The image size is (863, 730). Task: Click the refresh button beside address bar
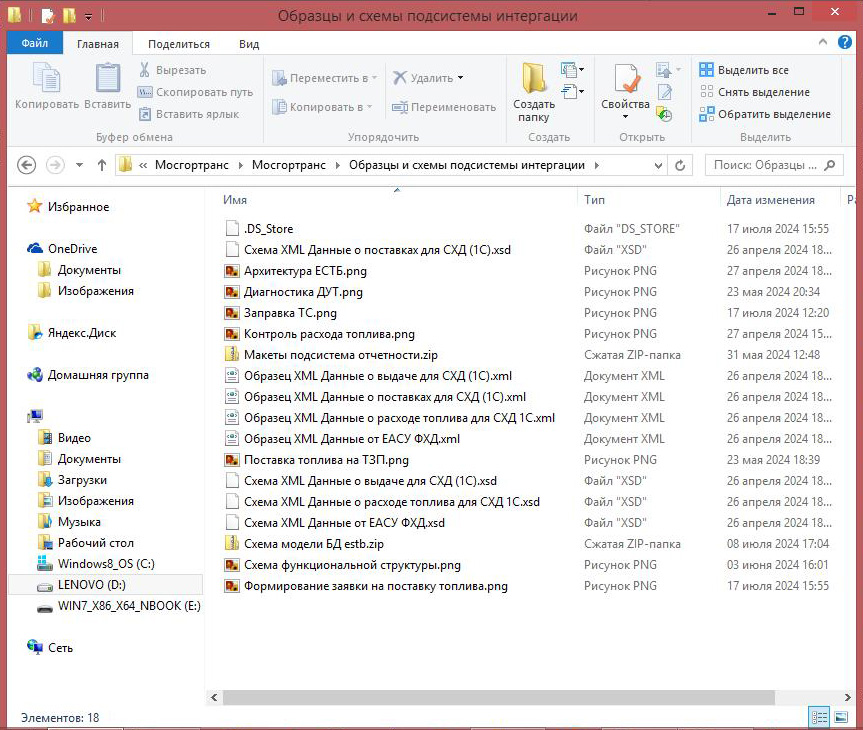click(x=681, y=165)
